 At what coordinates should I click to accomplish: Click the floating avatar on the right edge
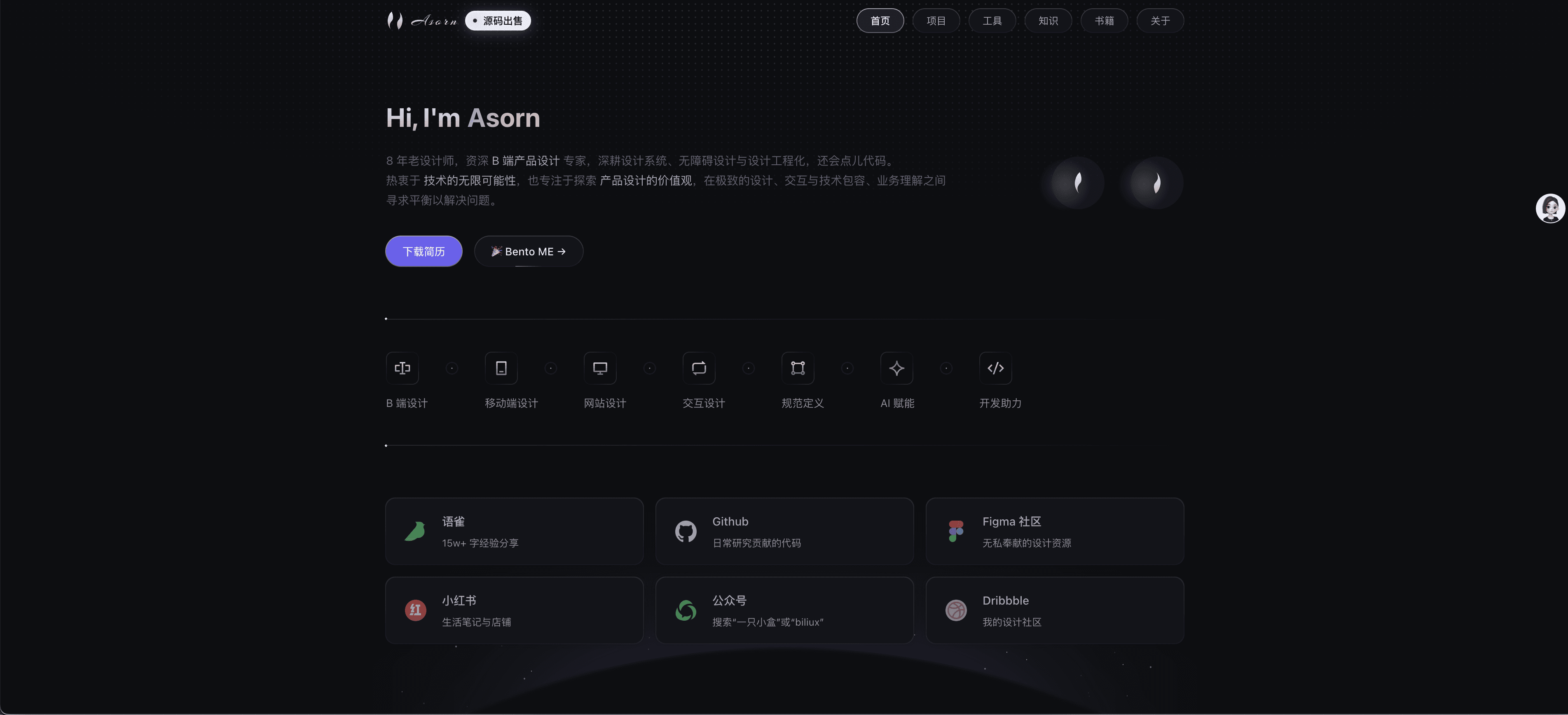[1550, 209]
